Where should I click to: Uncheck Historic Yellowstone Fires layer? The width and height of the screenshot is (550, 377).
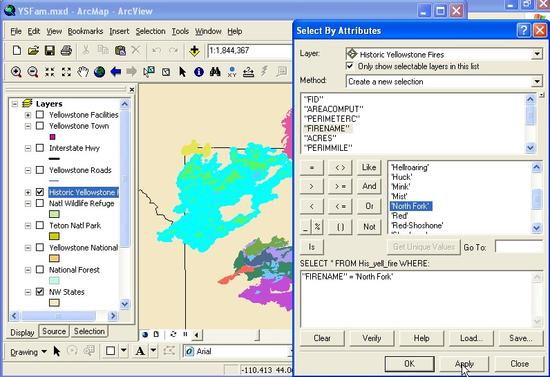pos(40,192)
